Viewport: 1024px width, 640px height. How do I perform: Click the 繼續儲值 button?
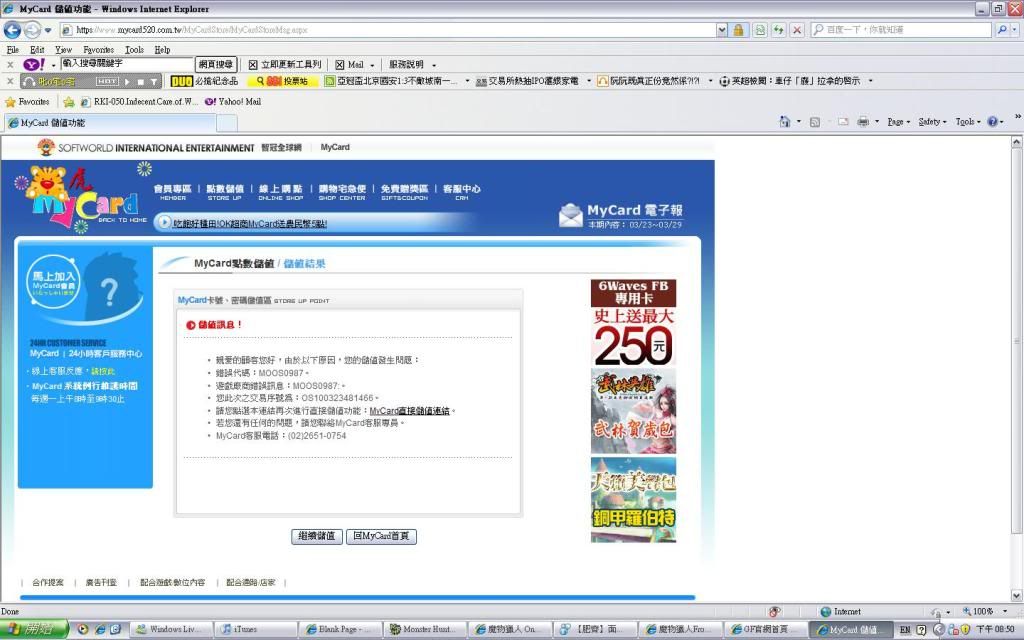point(317,536)
